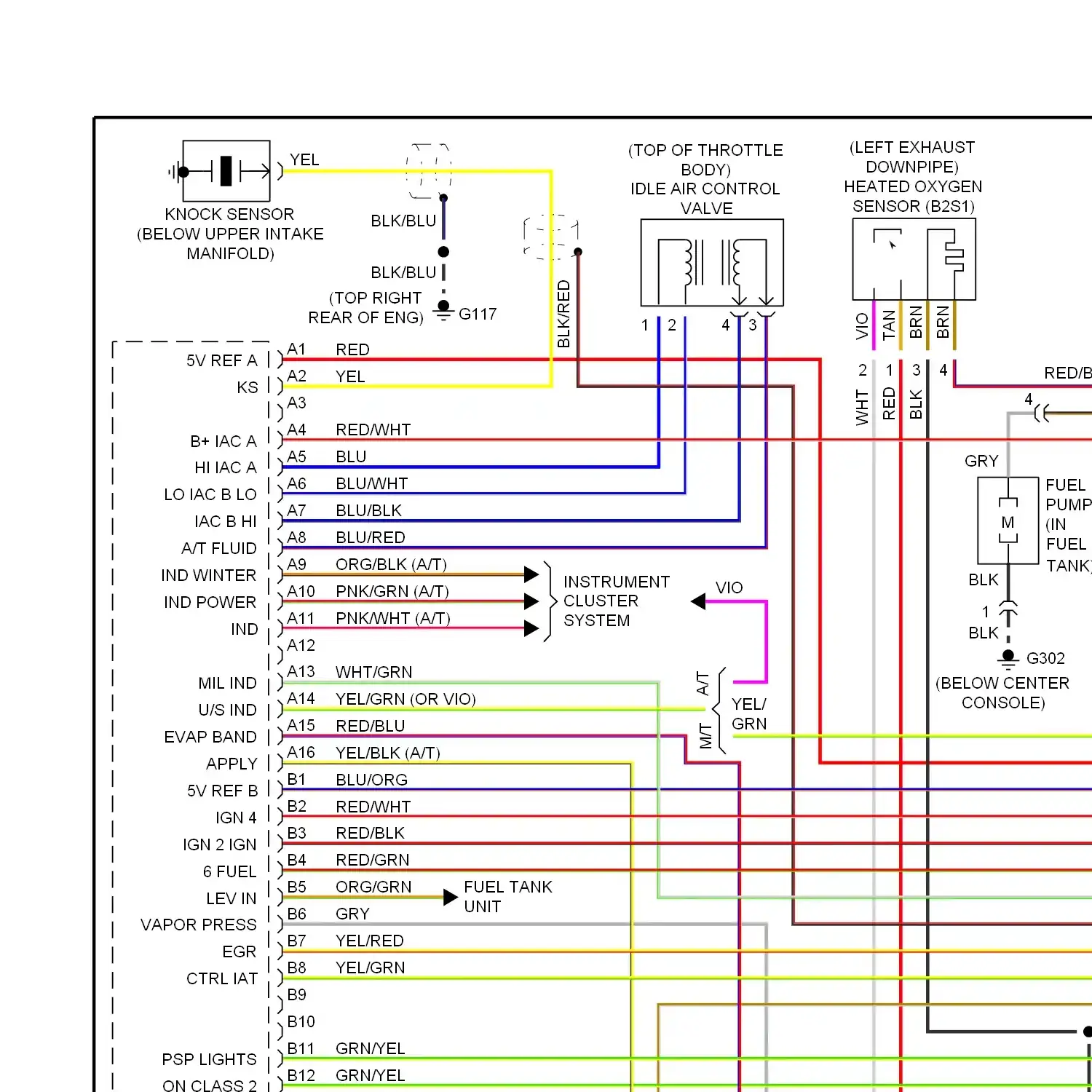
Task: Click the PNK/GRN (A/T) wire label
Action: pos(392,591)
